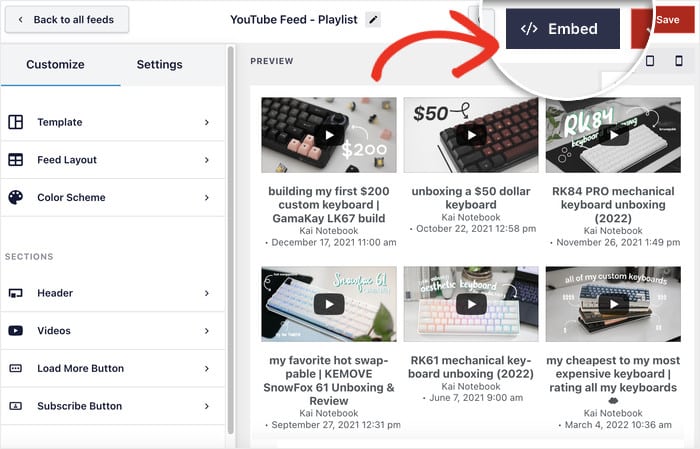Play the all my custom keyboards video

point(613,304)
